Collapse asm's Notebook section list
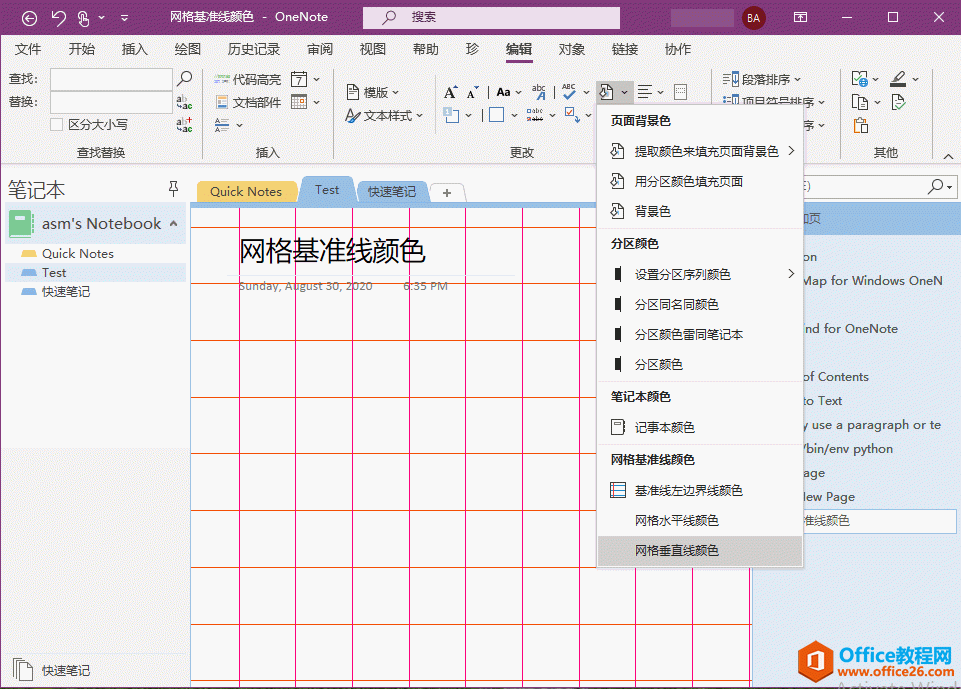Viewport: 961px width, 689px height. [174, 224]
